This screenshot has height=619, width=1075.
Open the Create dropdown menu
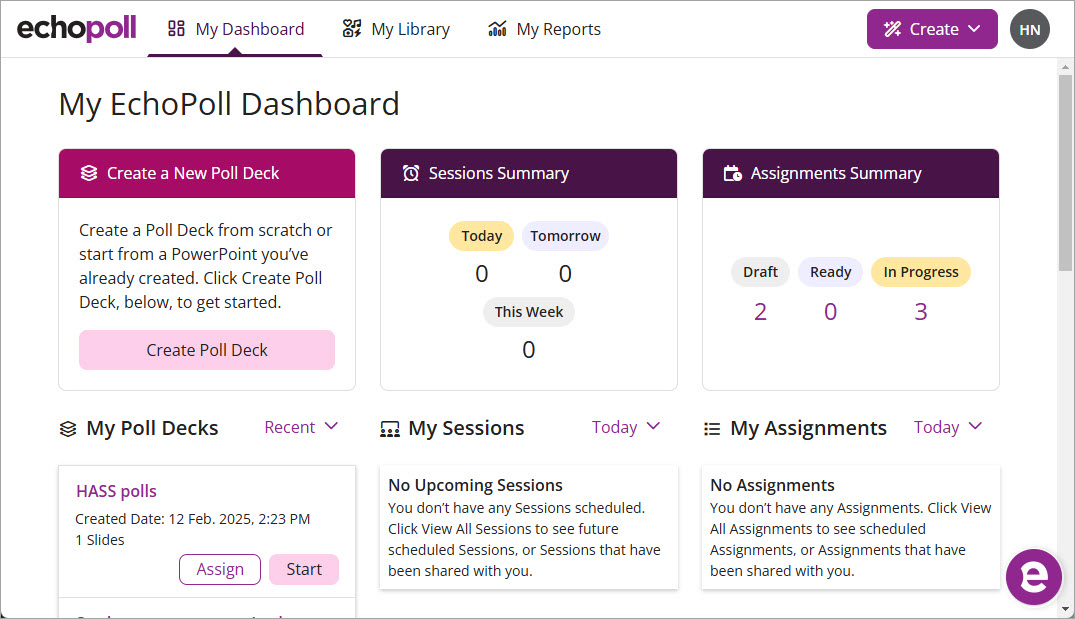(x=931, y=28)
